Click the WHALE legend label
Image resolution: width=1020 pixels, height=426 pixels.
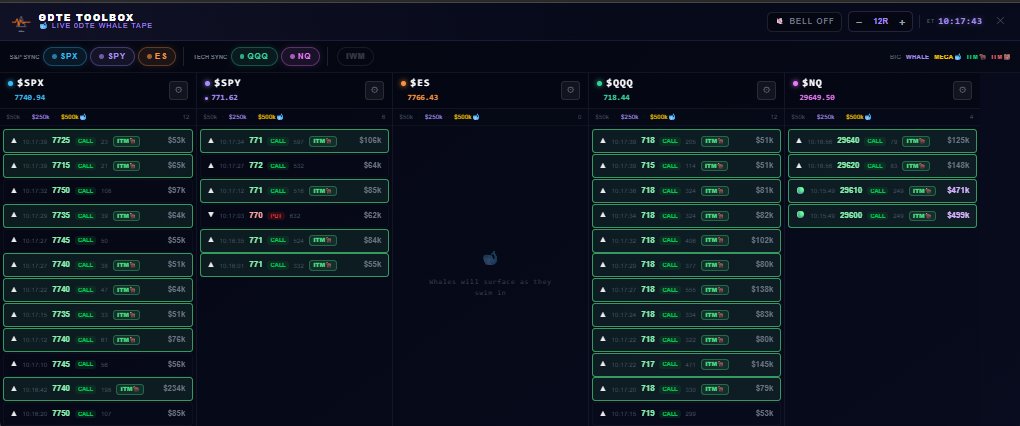pyautogui.click(x=917, y=57)
